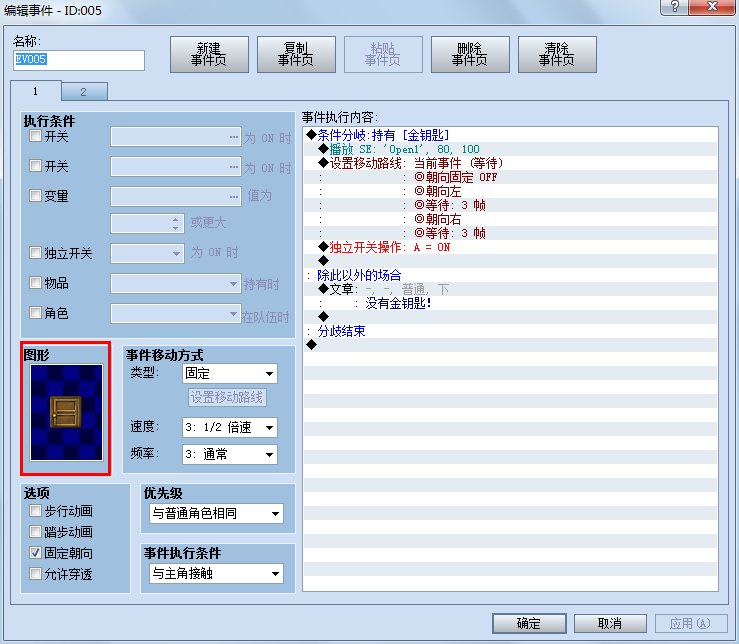Open the 事件执行条件 trigger dropdown
This screenshot has height=644, width=739.
click(216, 574)
